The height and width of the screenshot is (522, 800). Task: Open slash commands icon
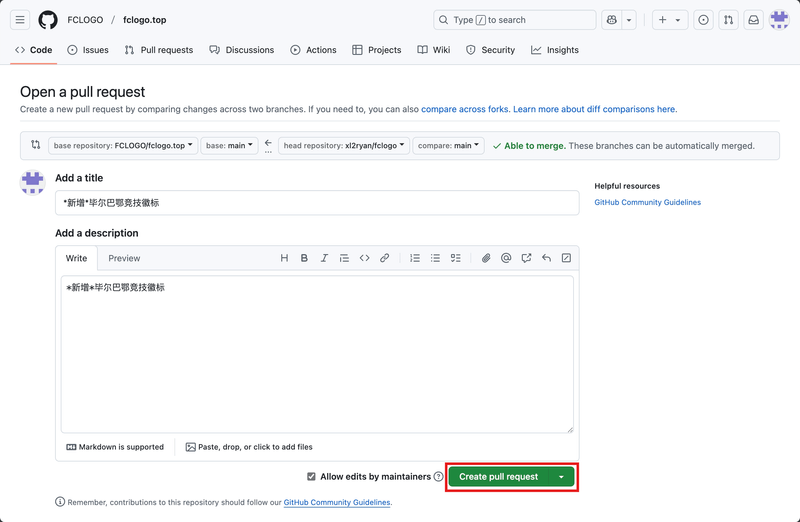pos(566,258)
